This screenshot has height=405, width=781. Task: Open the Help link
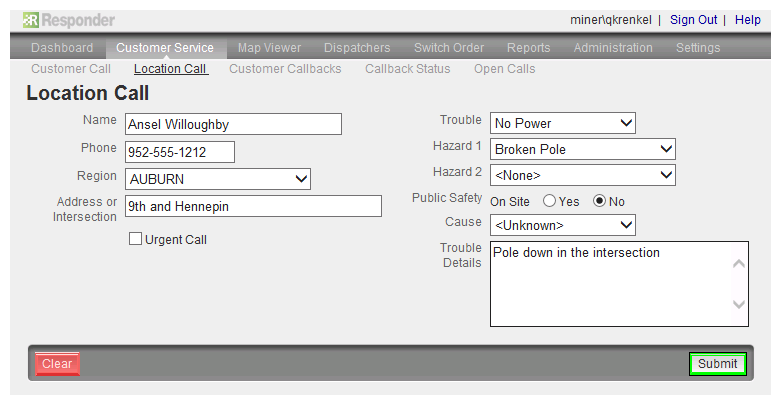748,20
